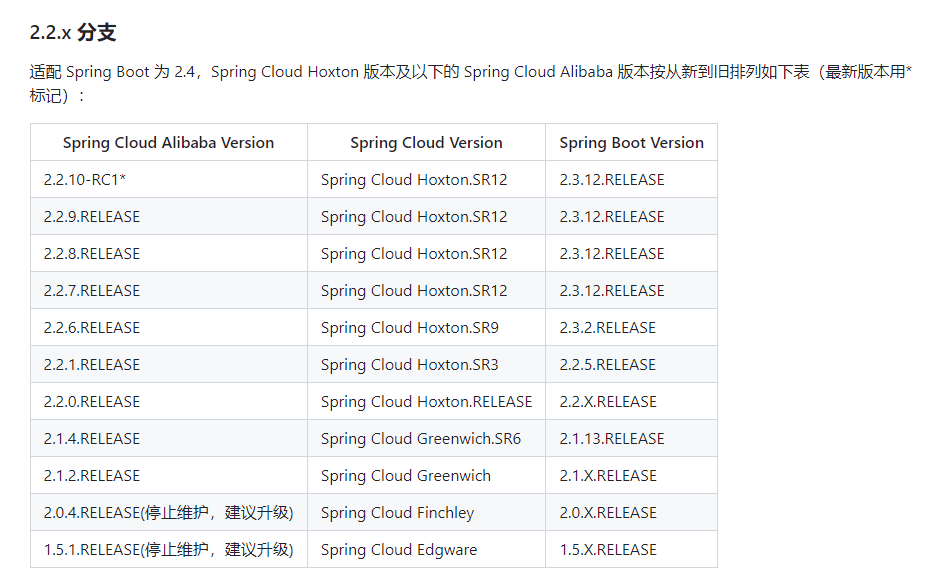This screenshot has height=588, width=946.
Task: Select the "2.1.4.RELEASE" cell
Action: click(x=168, y=438)
